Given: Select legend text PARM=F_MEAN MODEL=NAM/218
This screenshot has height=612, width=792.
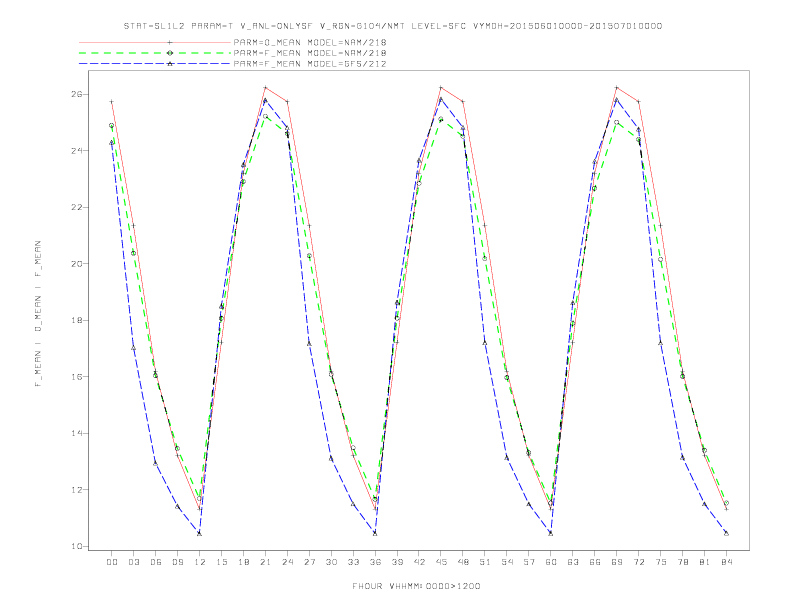Looking at the screenshot, I should click(310, 53).
